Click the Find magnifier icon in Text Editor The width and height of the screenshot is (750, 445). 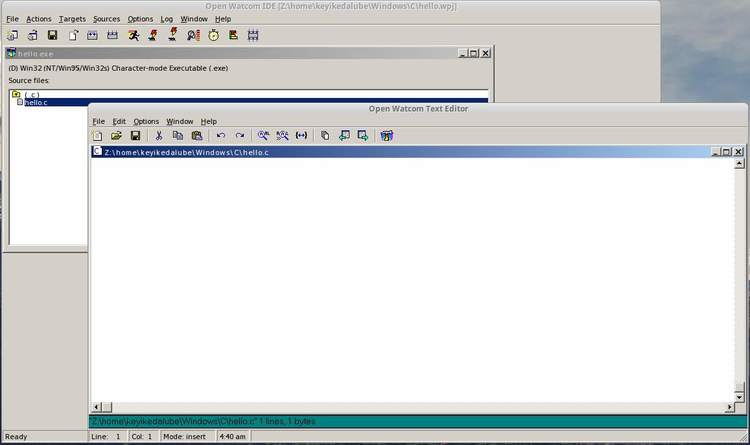click(263, 136)
